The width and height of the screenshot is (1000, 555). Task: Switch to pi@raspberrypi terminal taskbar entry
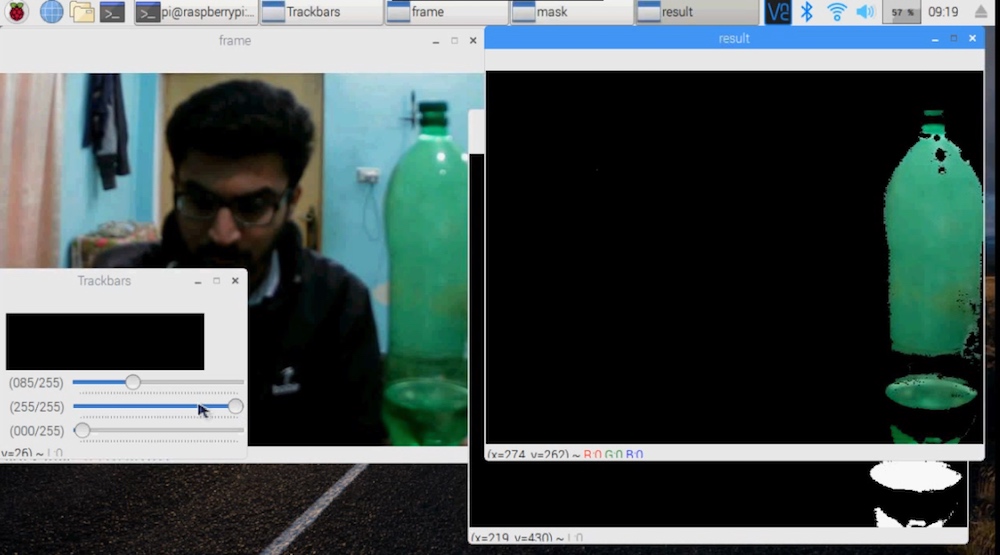(x=196, y=12)
